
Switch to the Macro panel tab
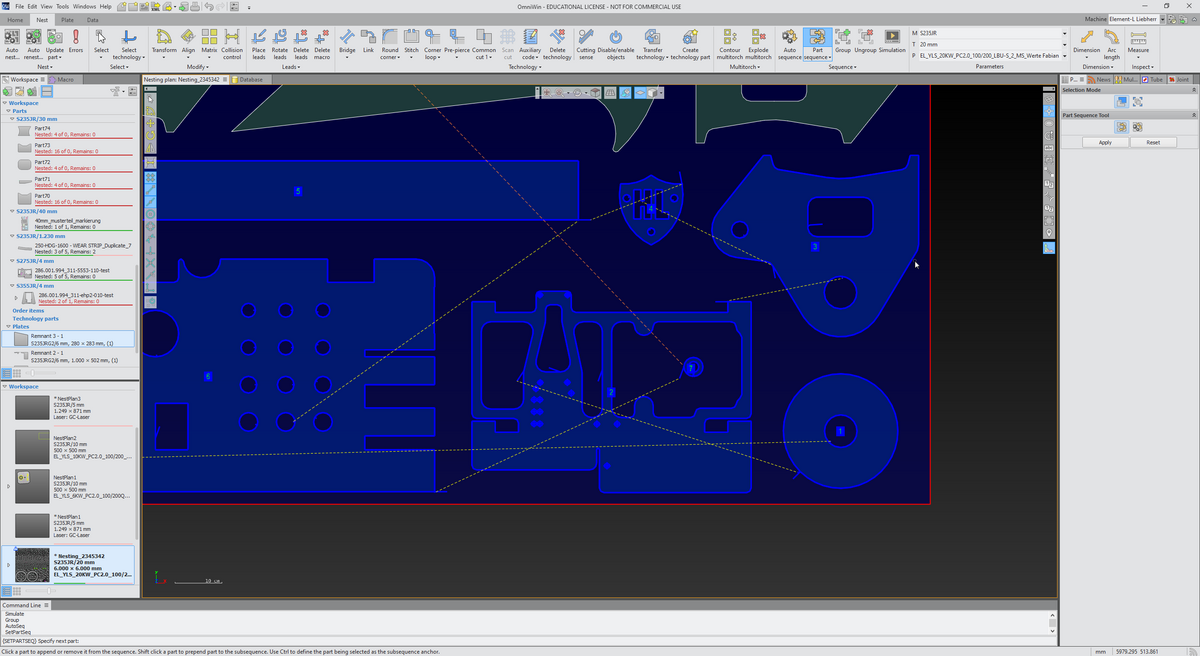pyautogui.click(x=61, y=78)
